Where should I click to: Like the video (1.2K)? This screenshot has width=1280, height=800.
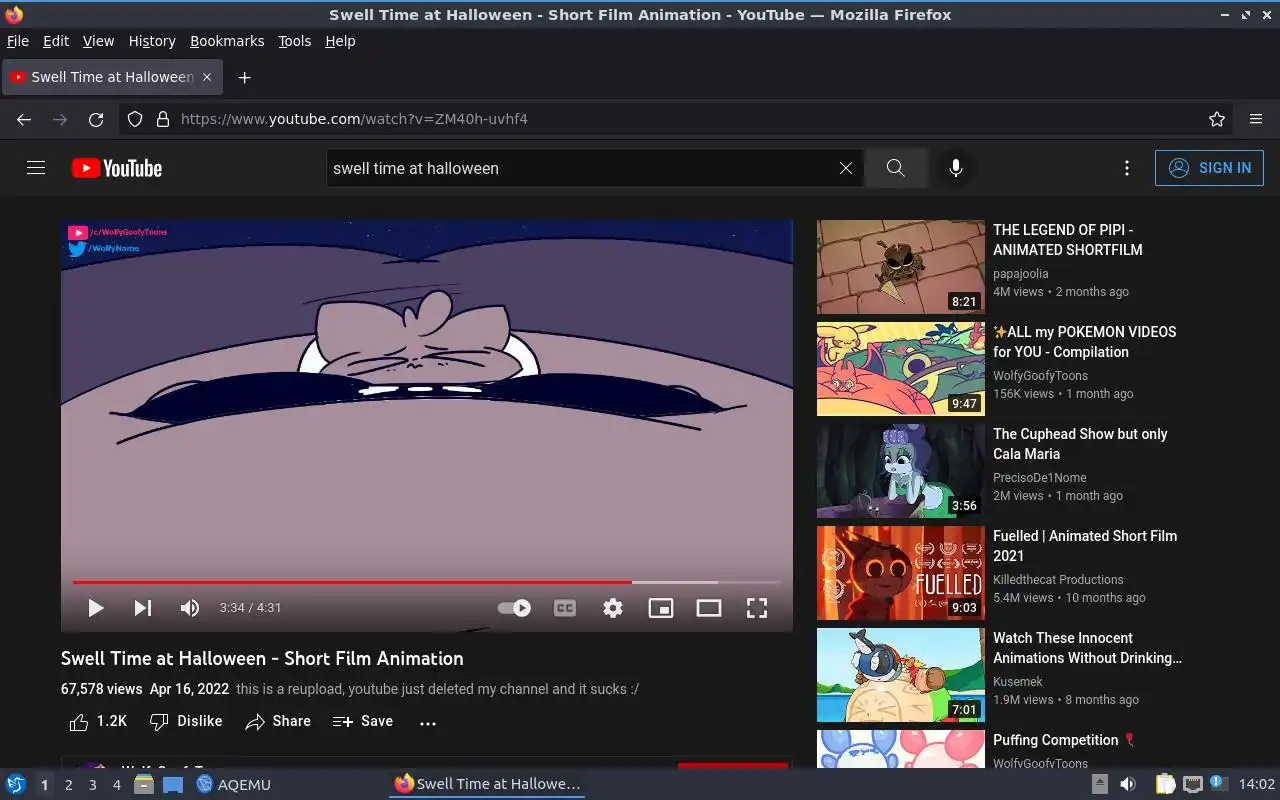(x=98, y=721)
